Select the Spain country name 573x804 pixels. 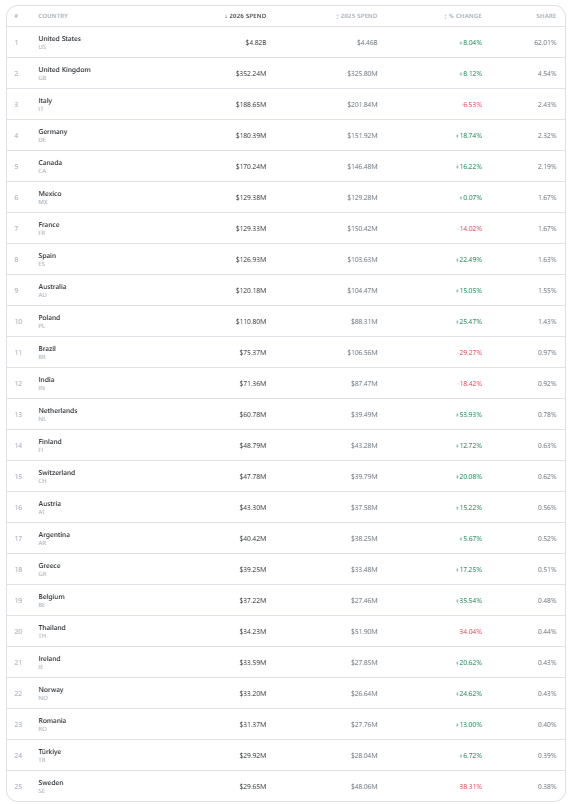47,256
